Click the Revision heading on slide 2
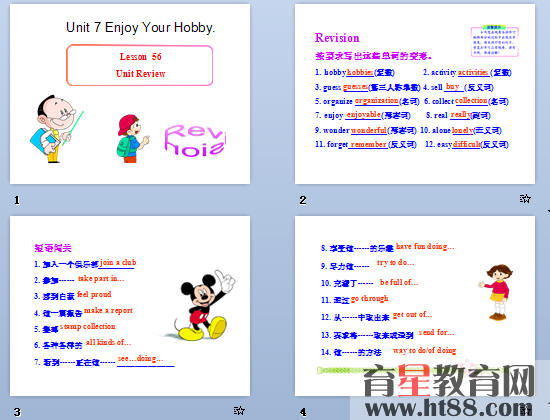Screen dimensions: 550x420 (x=337, y=38)
